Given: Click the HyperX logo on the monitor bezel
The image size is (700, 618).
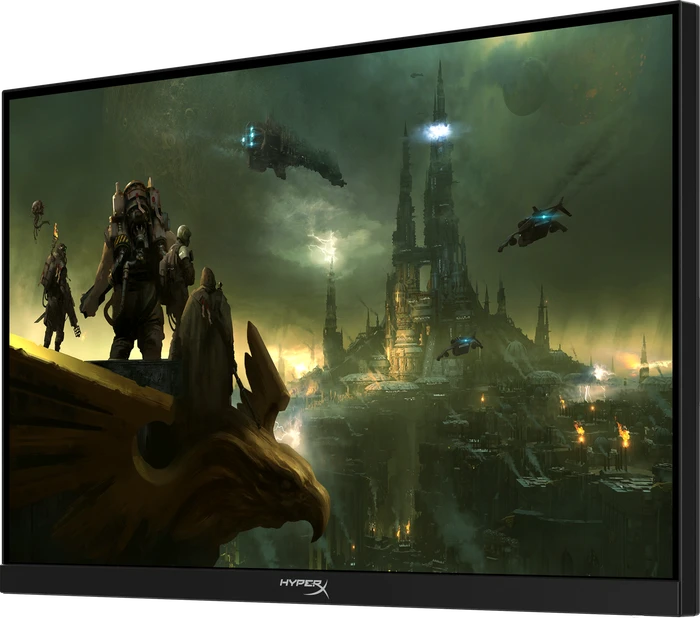Looking at the screenshot, I should 304,588.
